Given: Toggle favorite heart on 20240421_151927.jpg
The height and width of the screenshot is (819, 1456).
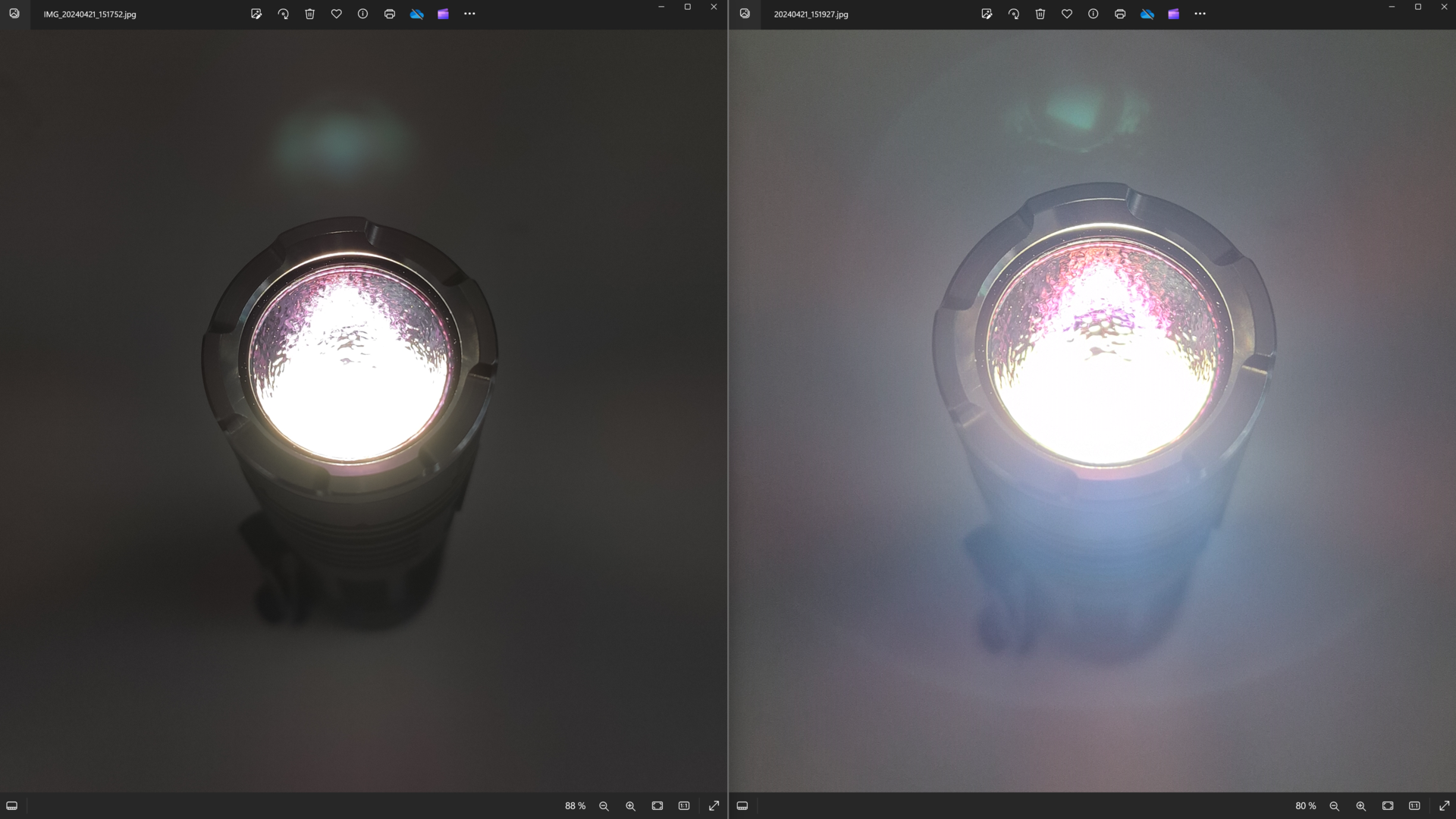Looking at the screenshot, I should click(x=1066, y=14).
